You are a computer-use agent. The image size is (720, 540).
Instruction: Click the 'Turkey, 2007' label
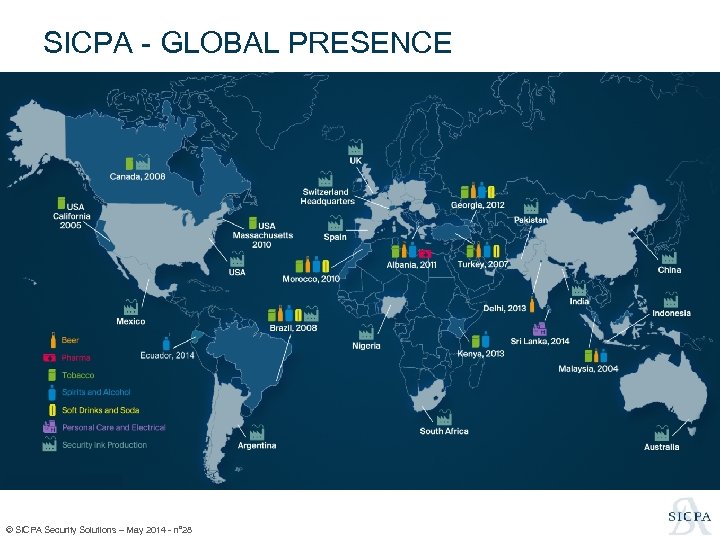tap(483, 264)
